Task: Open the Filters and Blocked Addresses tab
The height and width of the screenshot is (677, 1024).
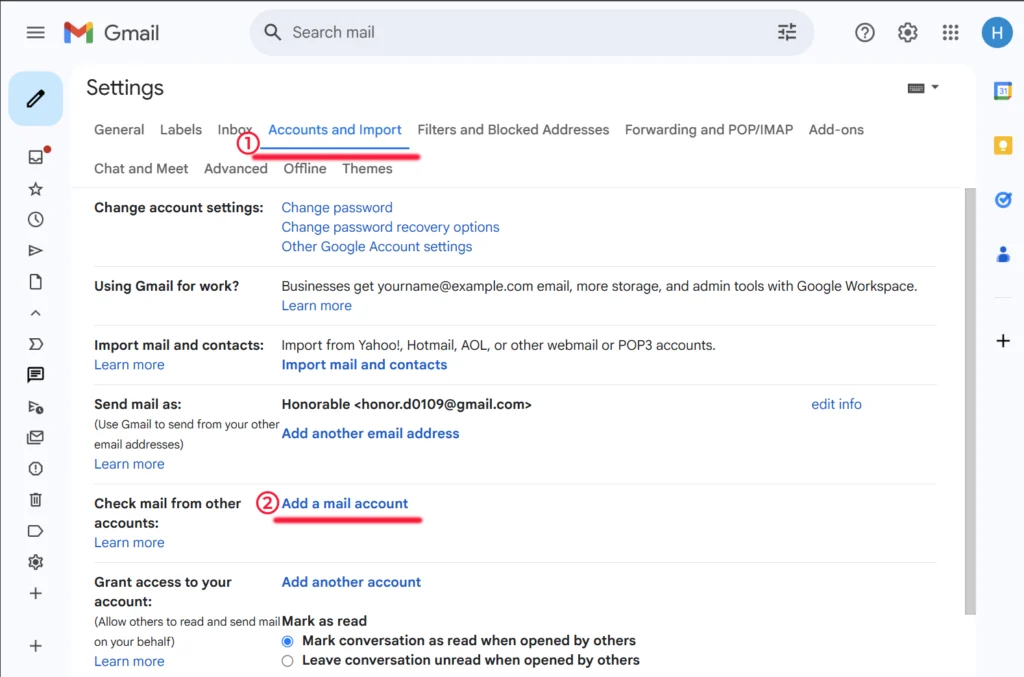Action: [513, 130]
